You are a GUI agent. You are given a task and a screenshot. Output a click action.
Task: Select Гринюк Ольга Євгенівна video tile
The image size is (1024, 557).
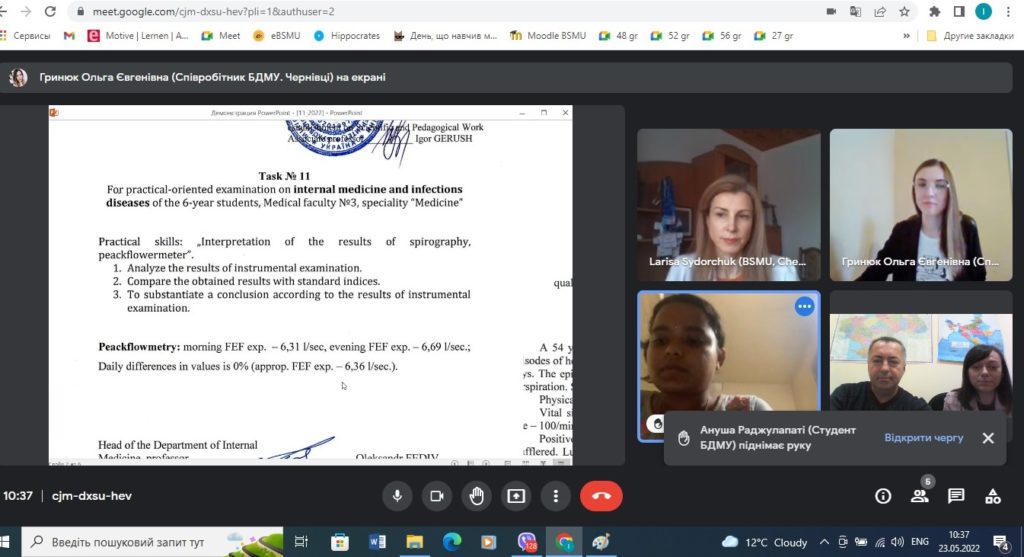(921, 205)
